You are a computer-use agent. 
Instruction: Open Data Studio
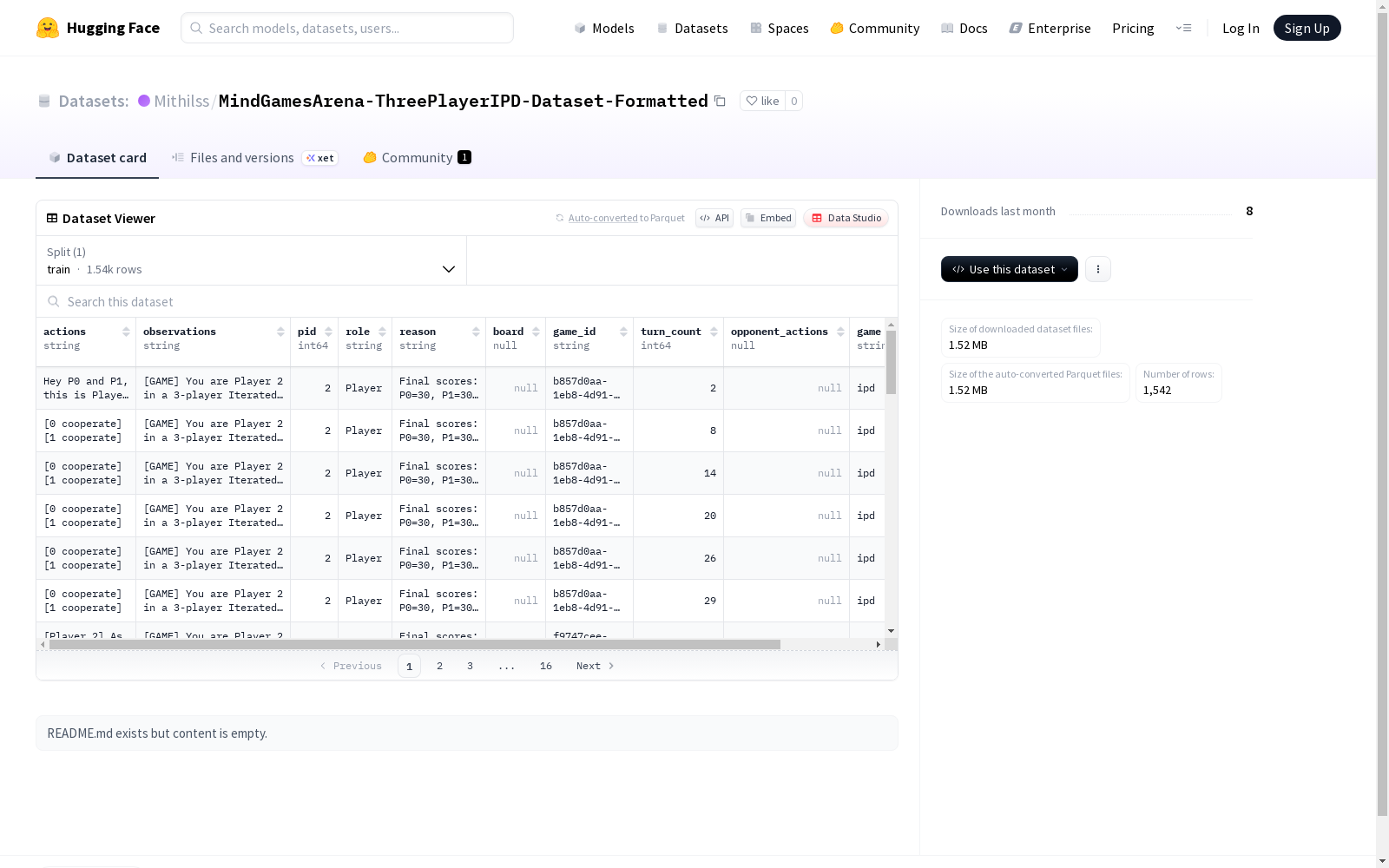click(846, 218)
